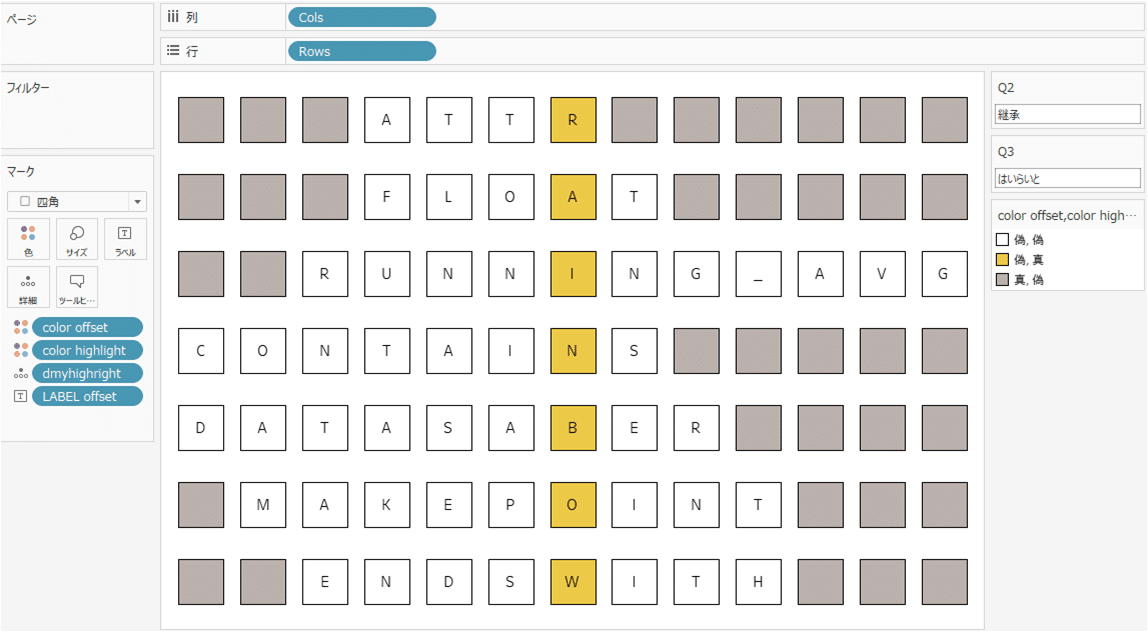
Task: Click color icon beside color offset pill
Action: click(20, 327)
